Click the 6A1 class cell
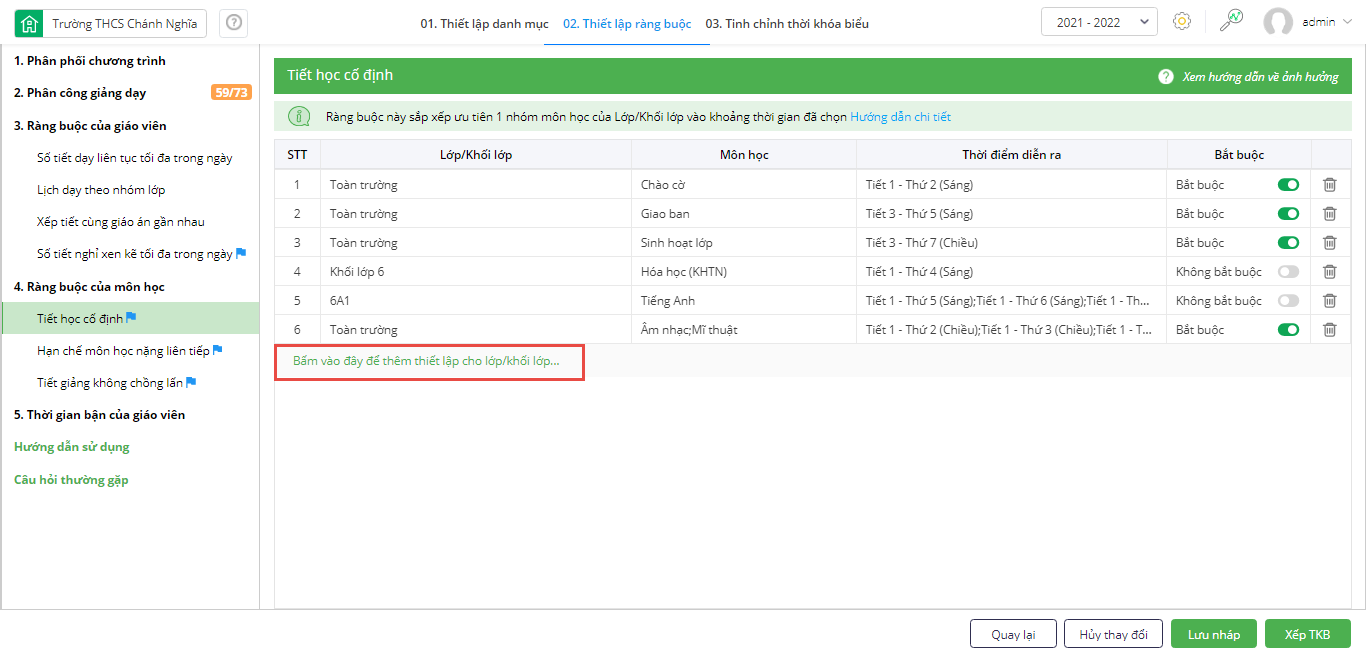Viewport: 1366px width, 657px height. click(476, 301)
